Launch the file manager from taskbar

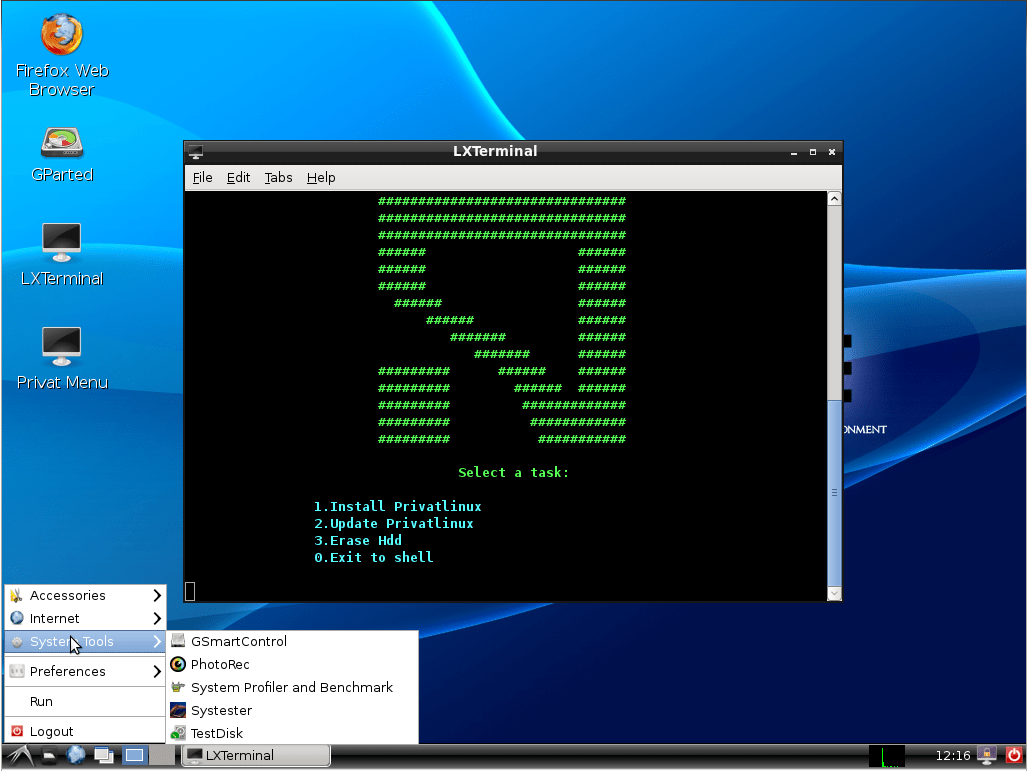pos(49,756)
